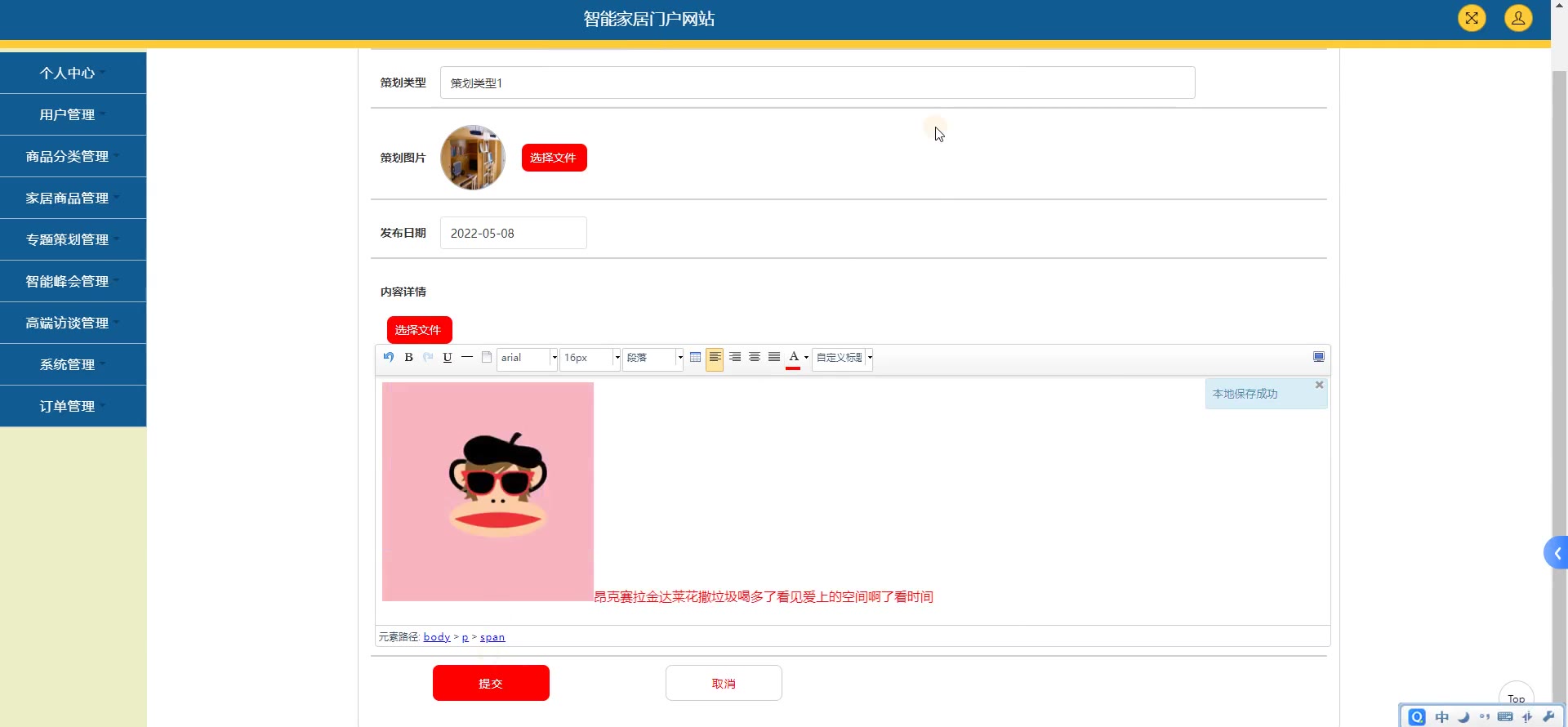Click the round 策划图片 thumbnail
The width and height of the screenshot is (1568, 727).
pos(473,158)
